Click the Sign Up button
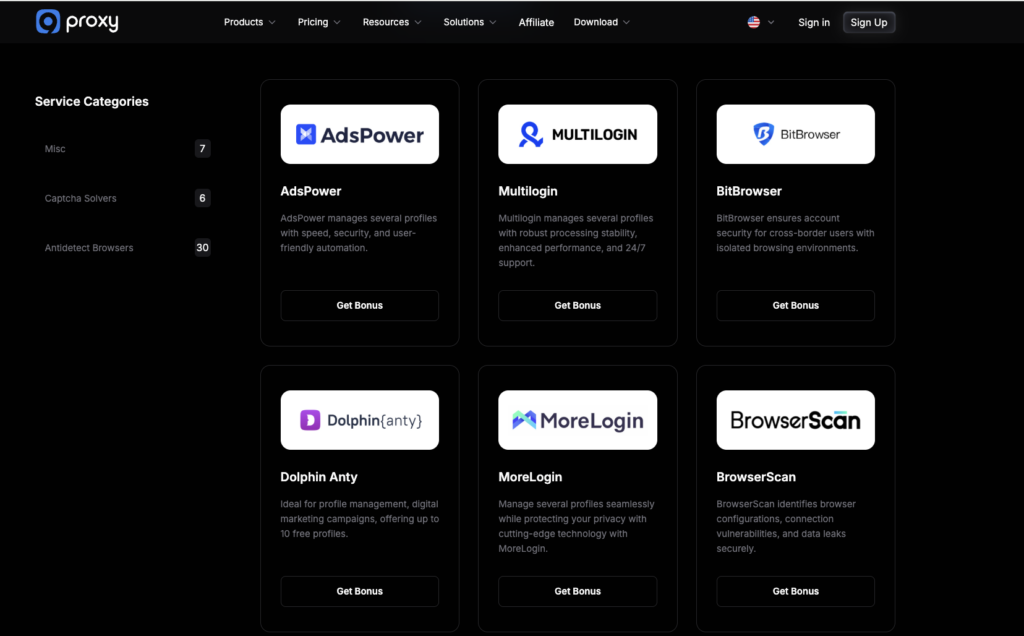 coord(869,22)
